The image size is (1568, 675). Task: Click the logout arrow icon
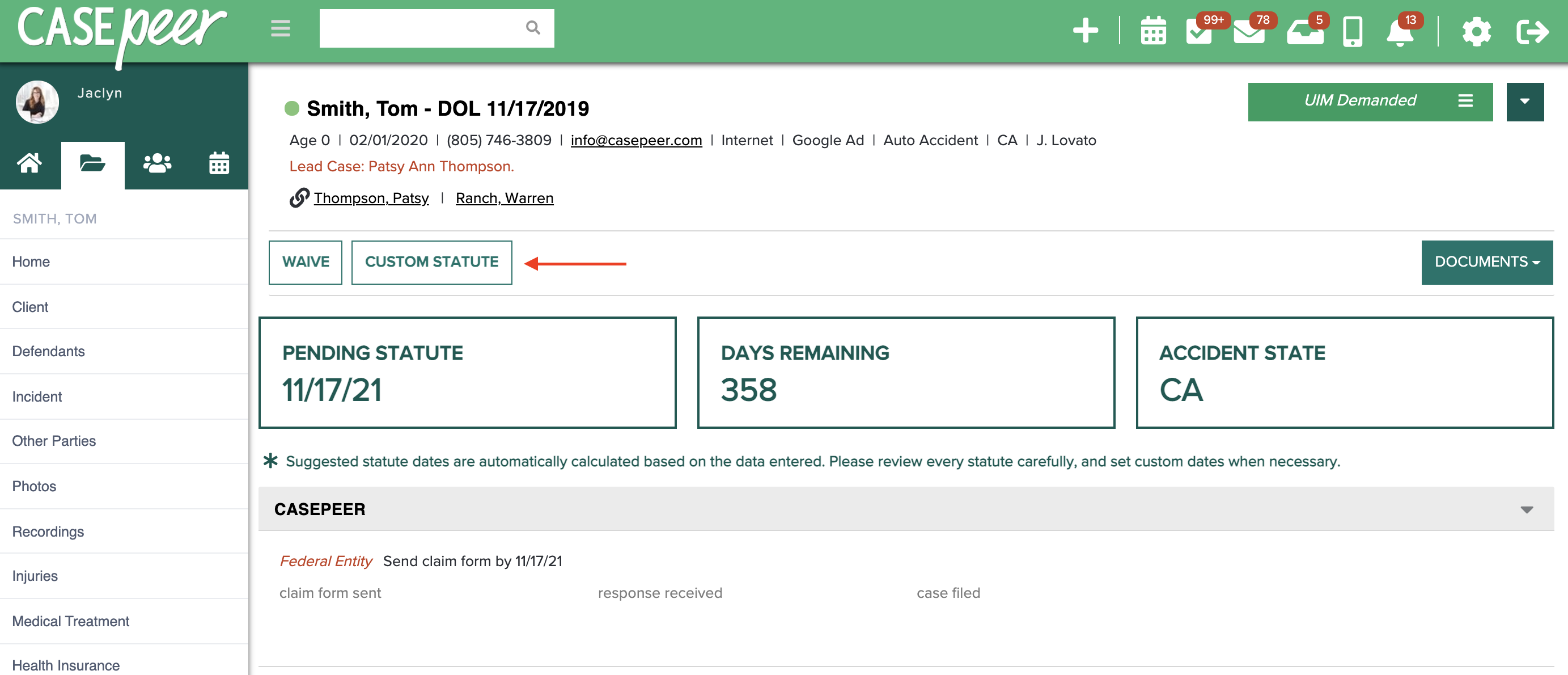[1532, 31]
